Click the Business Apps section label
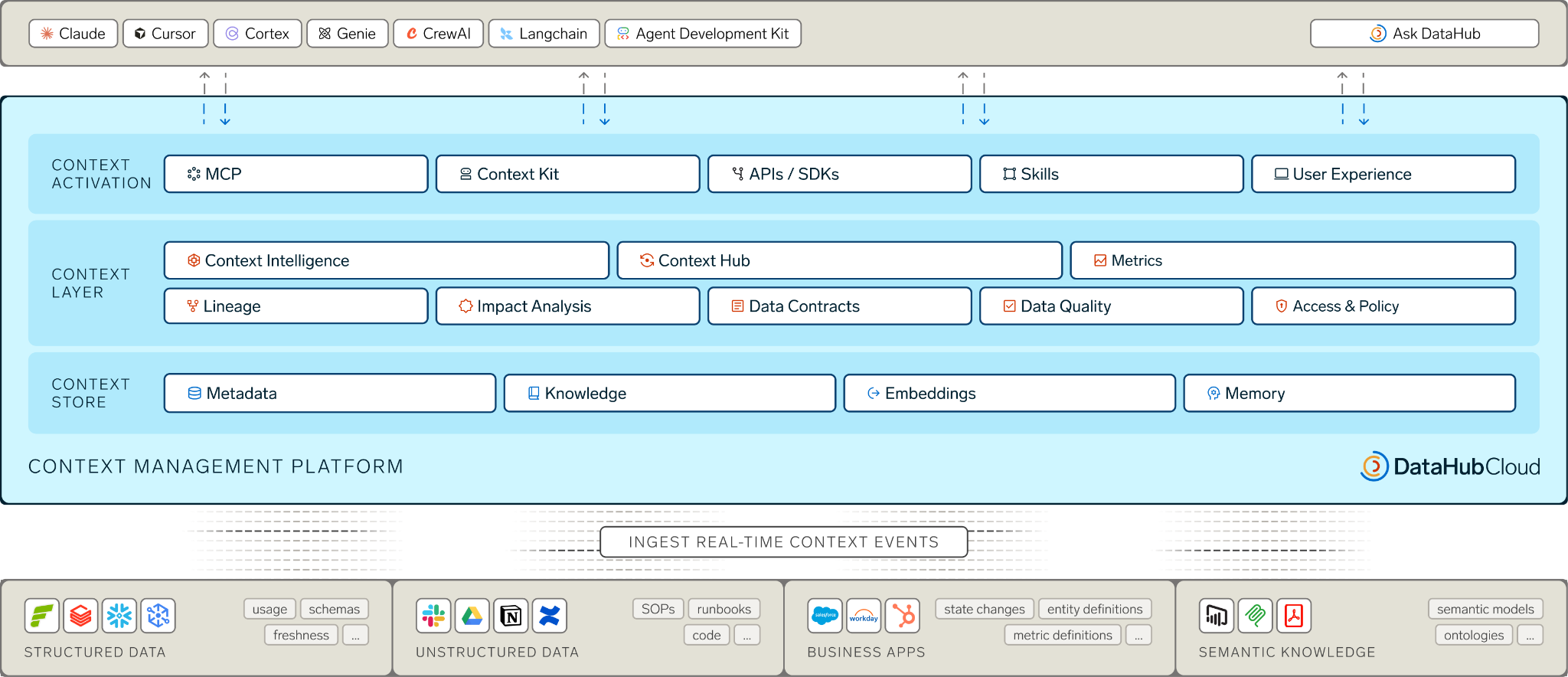Image resolution: width=1568 pixels, height=677 pixels. point(867,652)
